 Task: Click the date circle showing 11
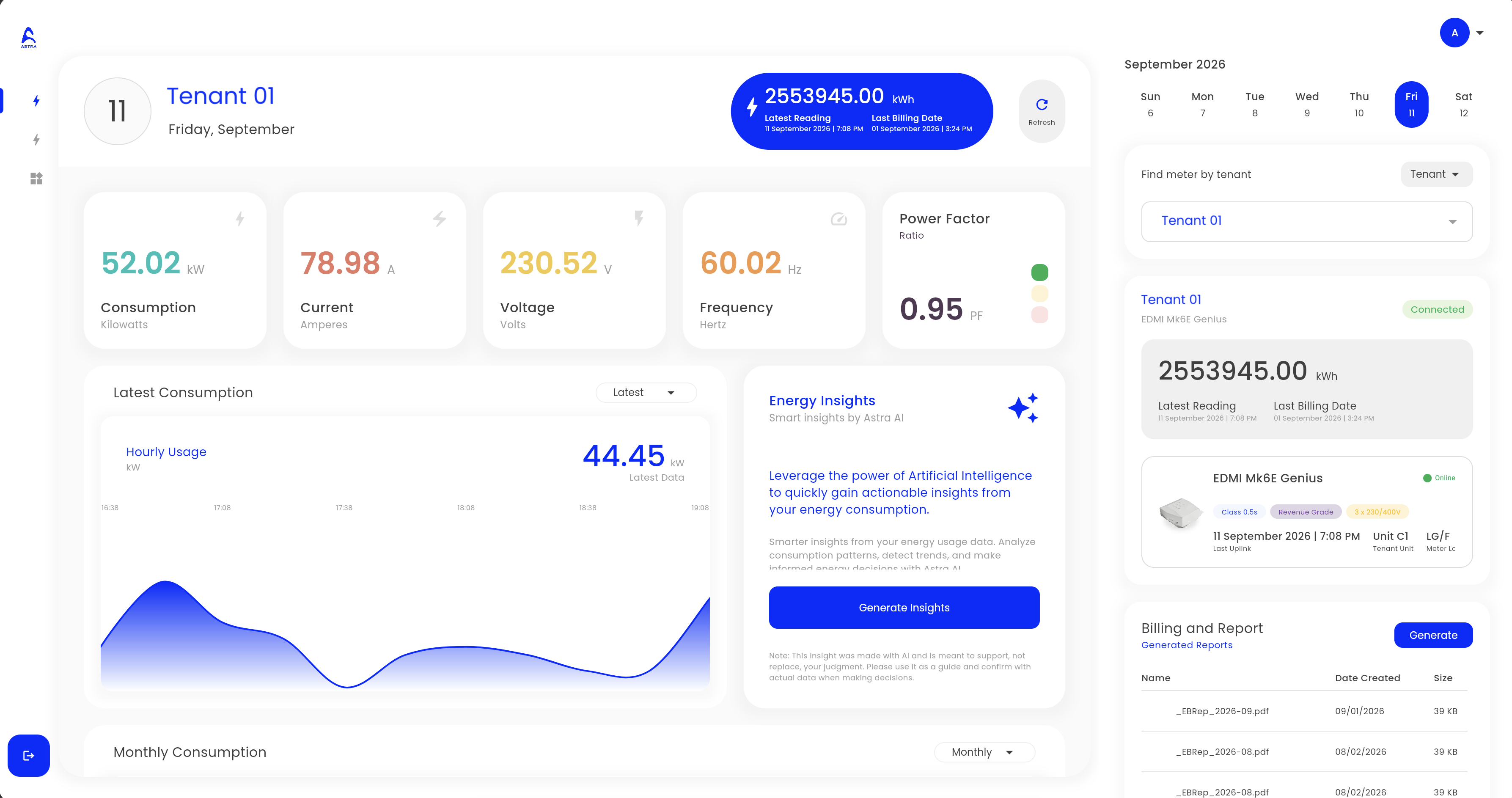point(117,112)
